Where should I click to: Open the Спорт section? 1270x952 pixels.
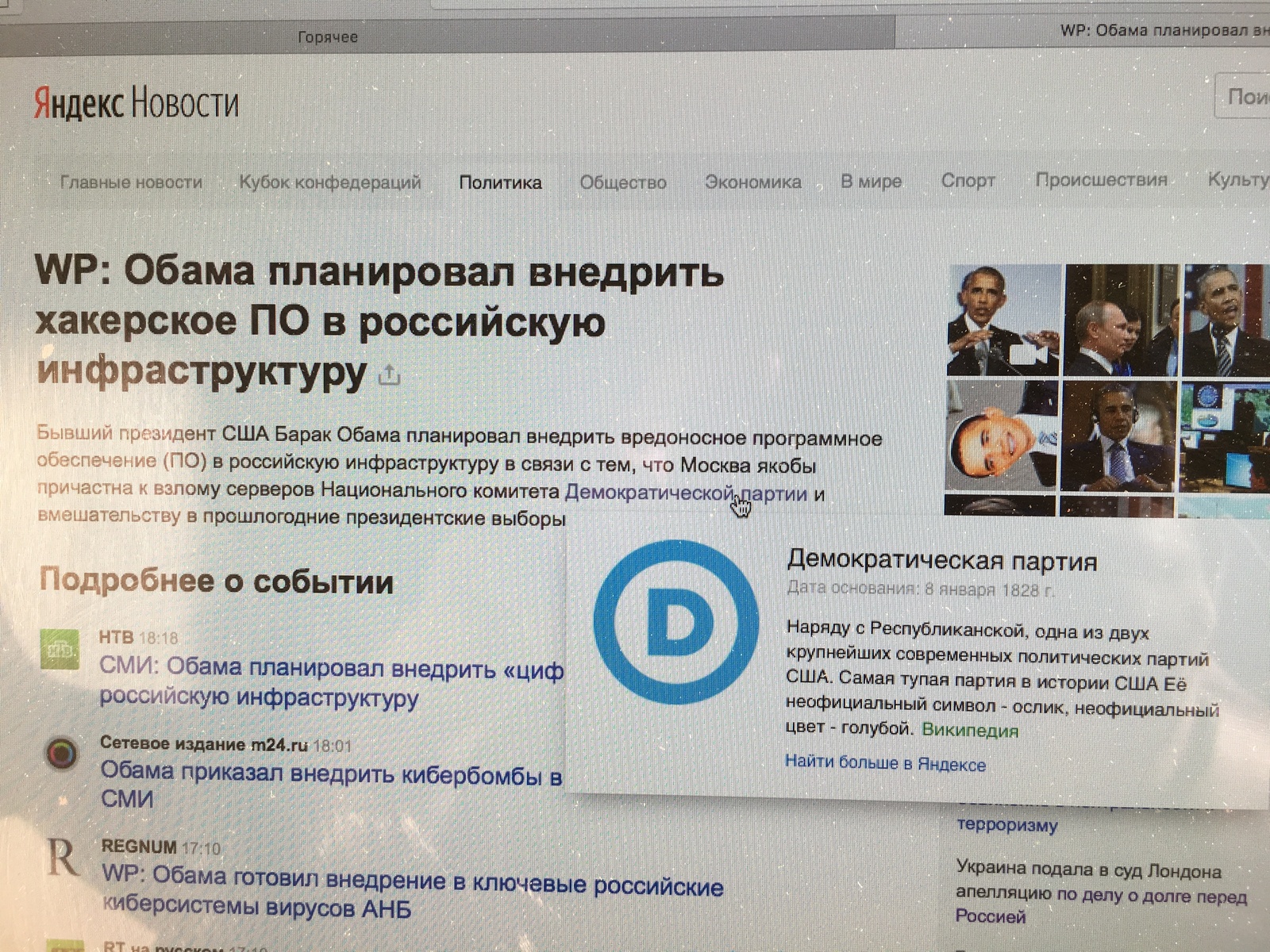[x=968, y=180]
